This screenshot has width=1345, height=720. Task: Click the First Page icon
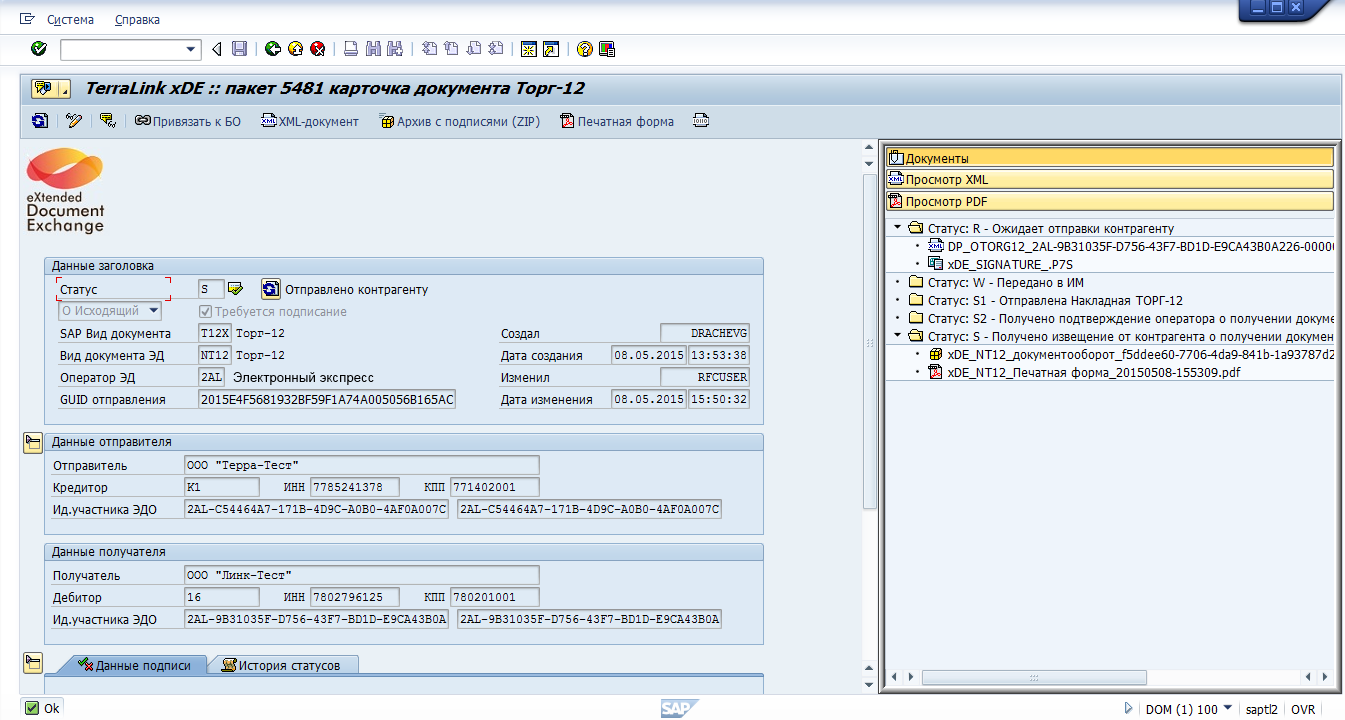(x=429, y=49)
